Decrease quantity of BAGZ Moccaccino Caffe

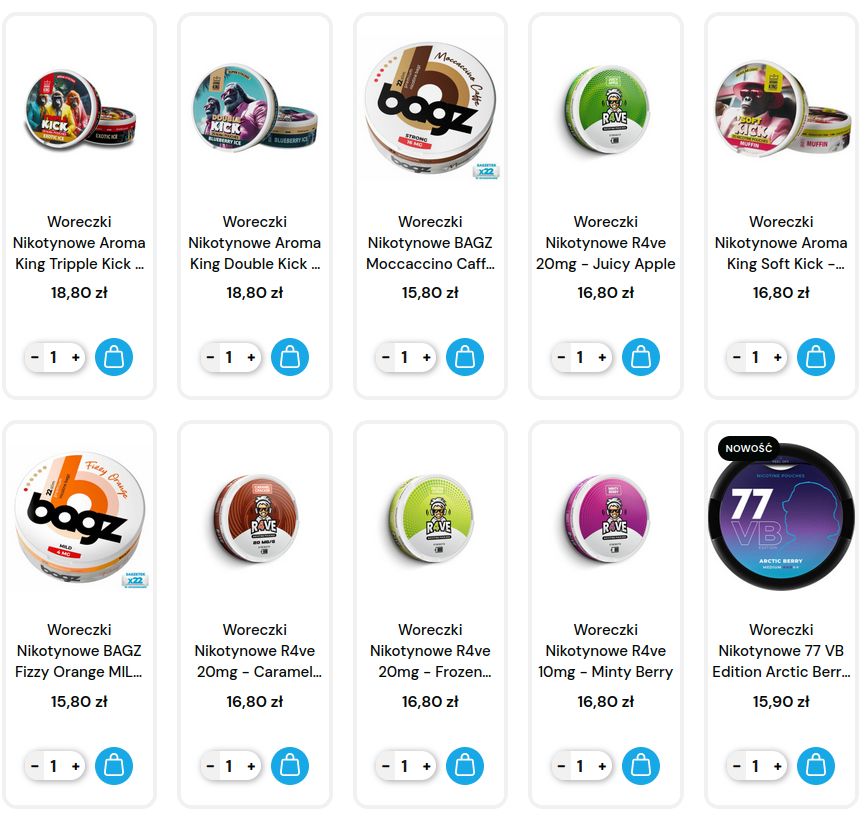coord(385,357)
